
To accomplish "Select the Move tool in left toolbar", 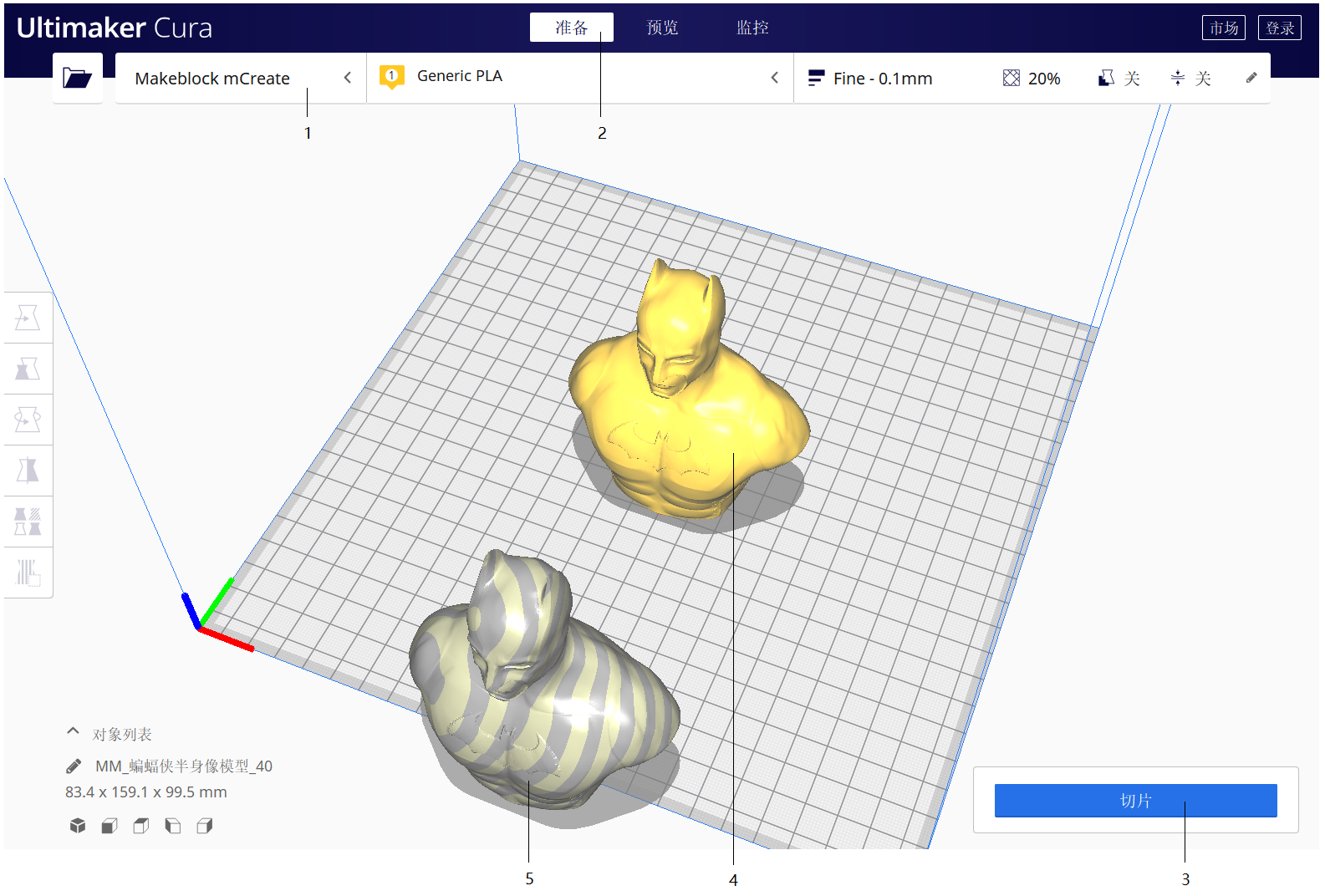I will point(28,318).
